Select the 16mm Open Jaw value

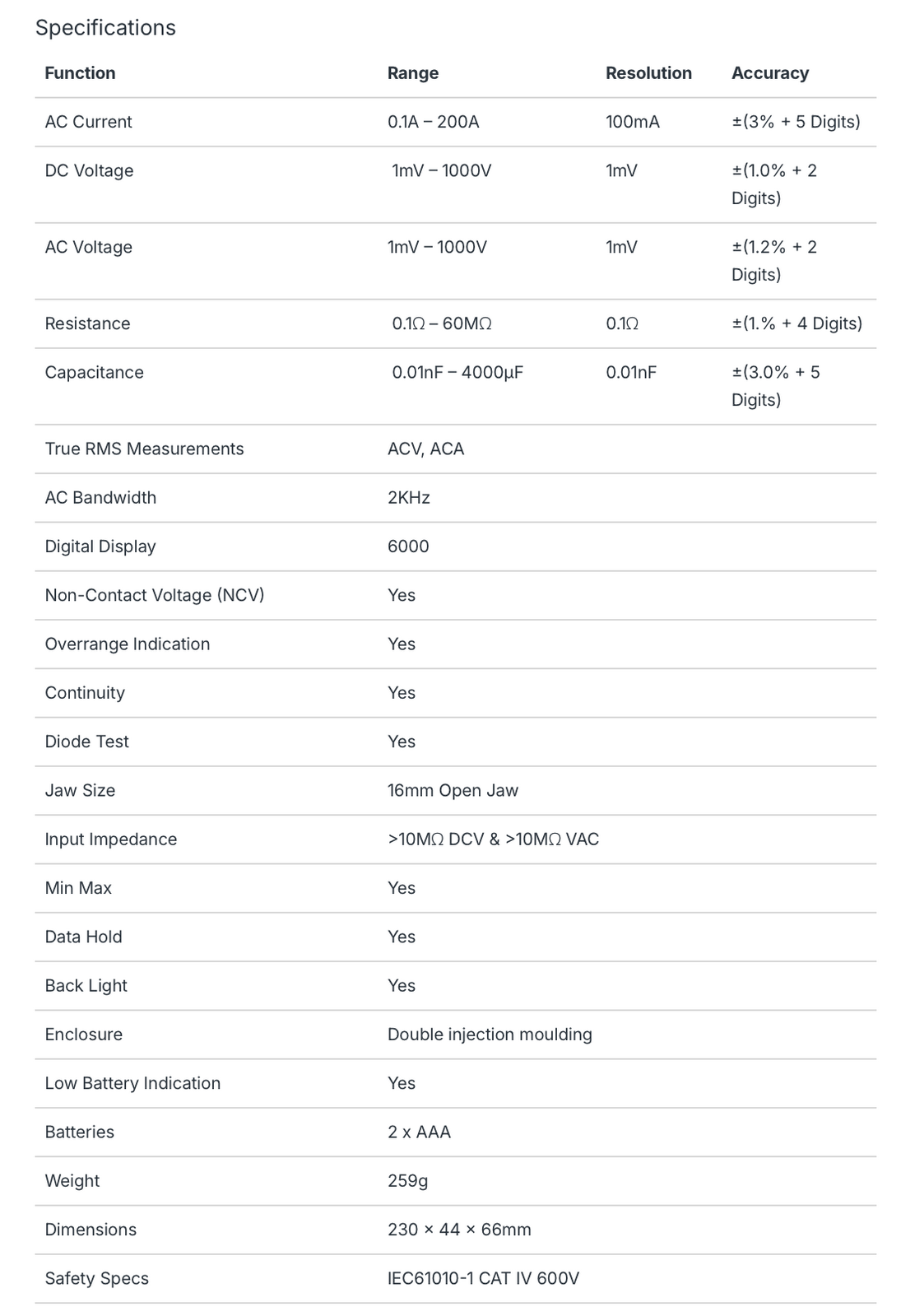point(453,790)
